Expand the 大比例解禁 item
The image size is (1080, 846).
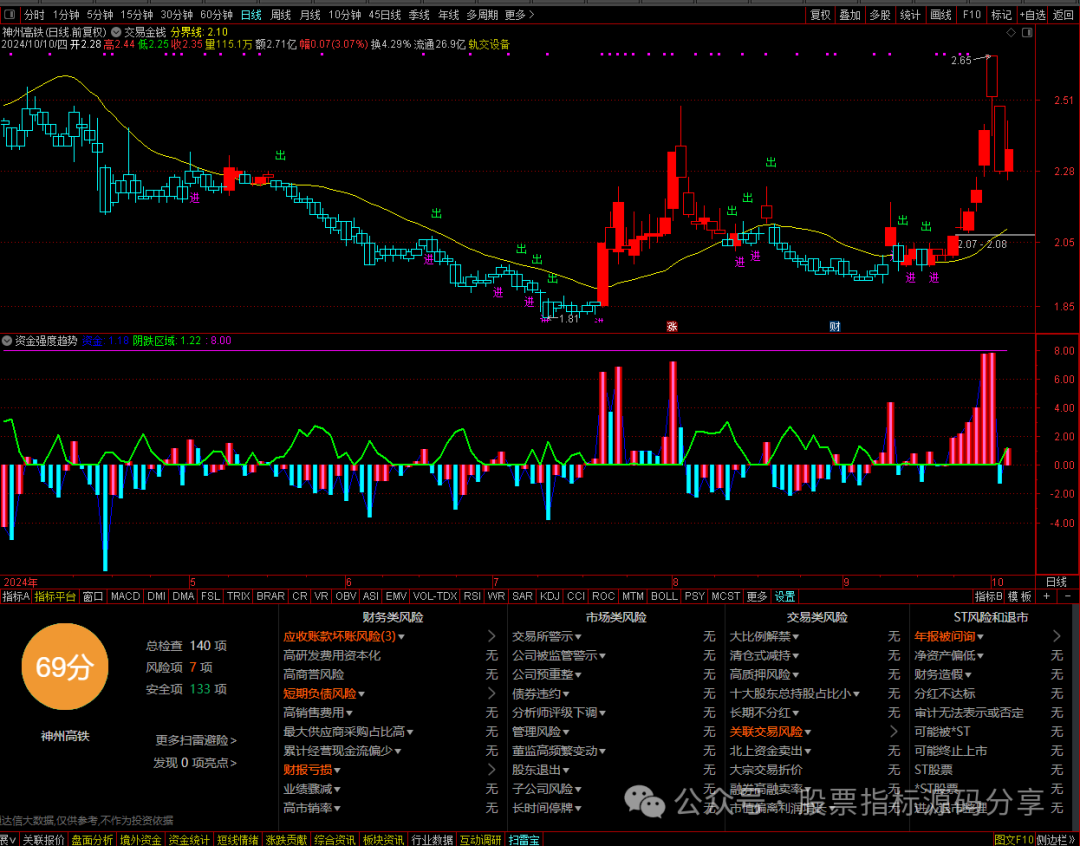765,636
